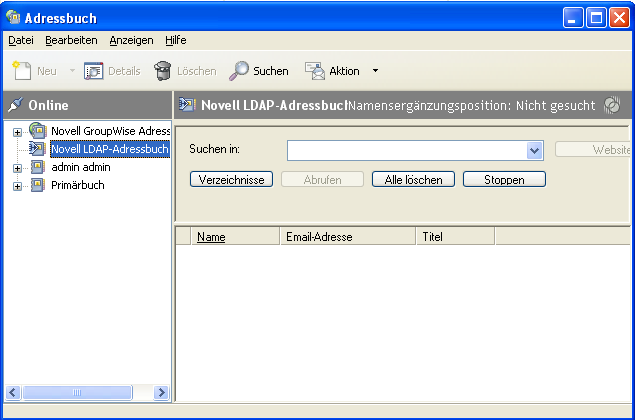Click the Namensergänzungsposition: Nicht gesucht text
Screen dimensions: 635x420
click(x=472, y=106)
